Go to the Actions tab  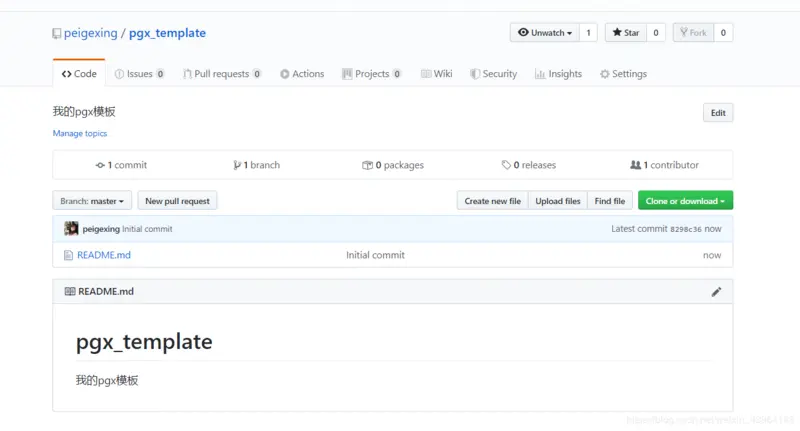tap(302, 73)
